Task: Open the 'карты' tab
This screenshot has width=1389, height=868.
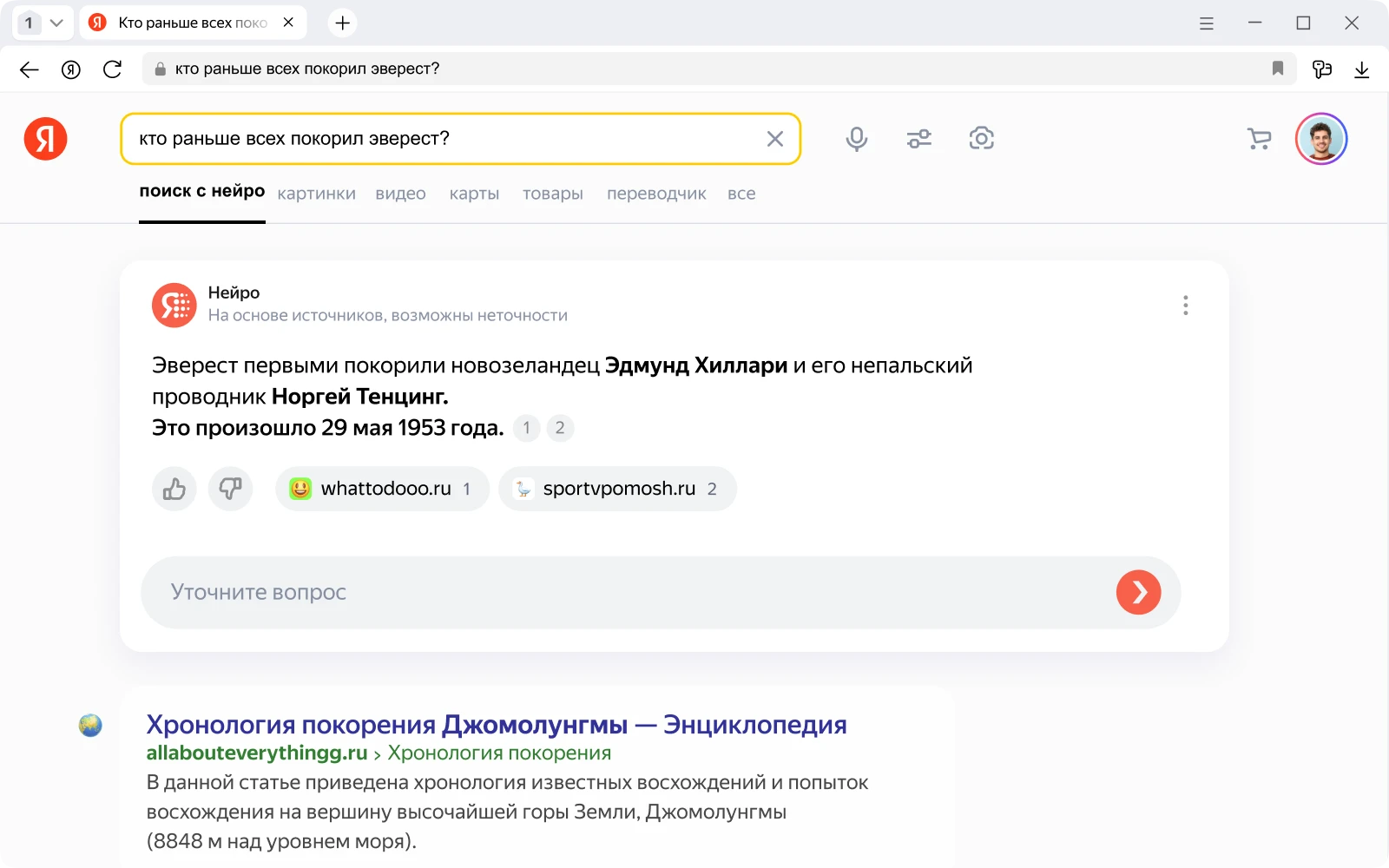Action: [x=474, y=194]
